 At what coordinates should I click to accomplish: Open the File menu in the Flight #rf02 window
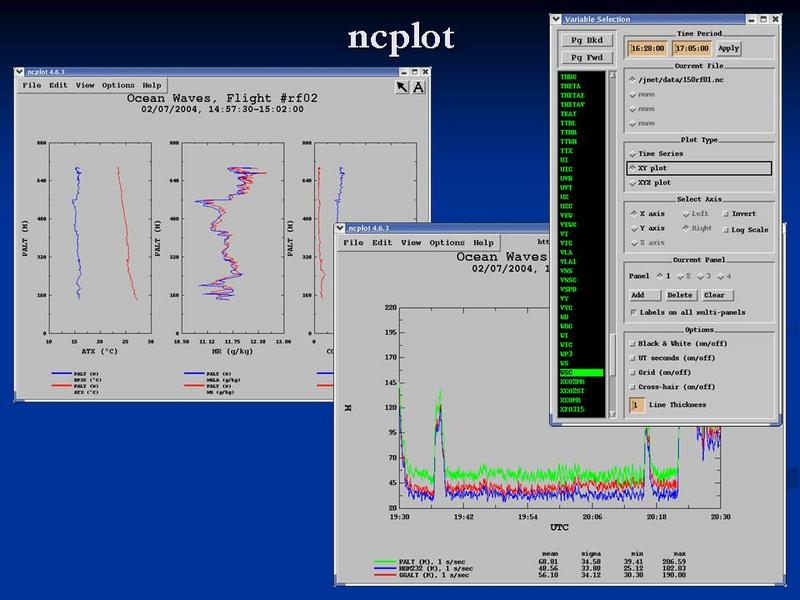tap(32, 85)
